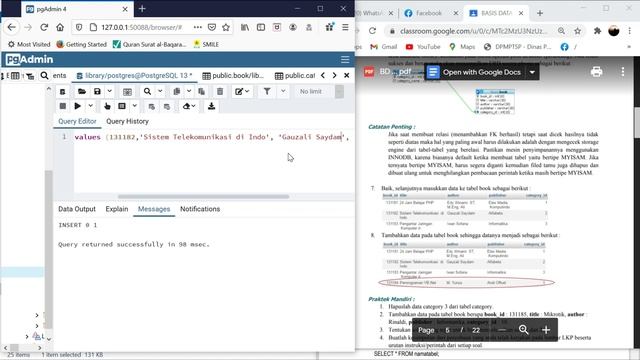The image size is (640, 360).
Task: Switch to the Facebook tab in Chrome
Action: [429, 13]
